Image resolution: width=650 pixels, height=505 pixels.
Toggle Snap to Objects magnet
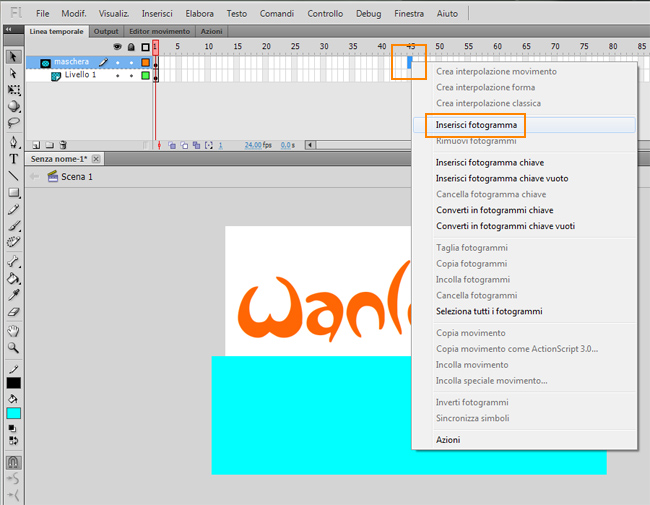click(13, 462)
